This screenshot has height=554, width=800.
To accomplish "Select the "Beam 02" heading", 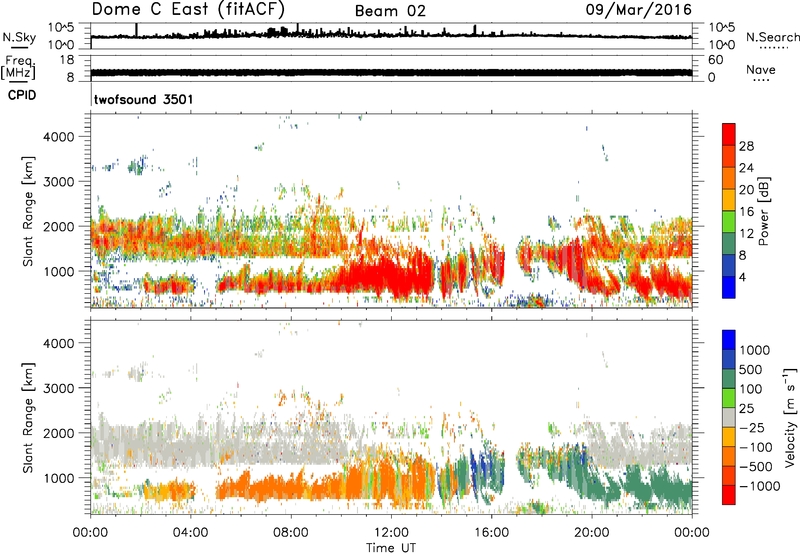I will pos(390,11).
